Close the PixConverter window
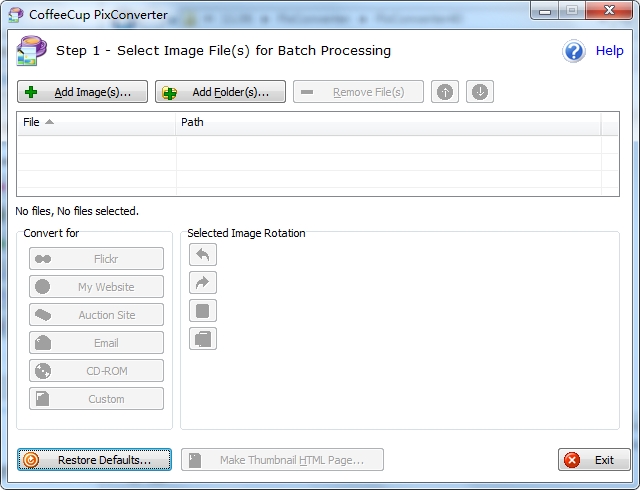Viewport: 640px width, 490px height. click(609, 11)
